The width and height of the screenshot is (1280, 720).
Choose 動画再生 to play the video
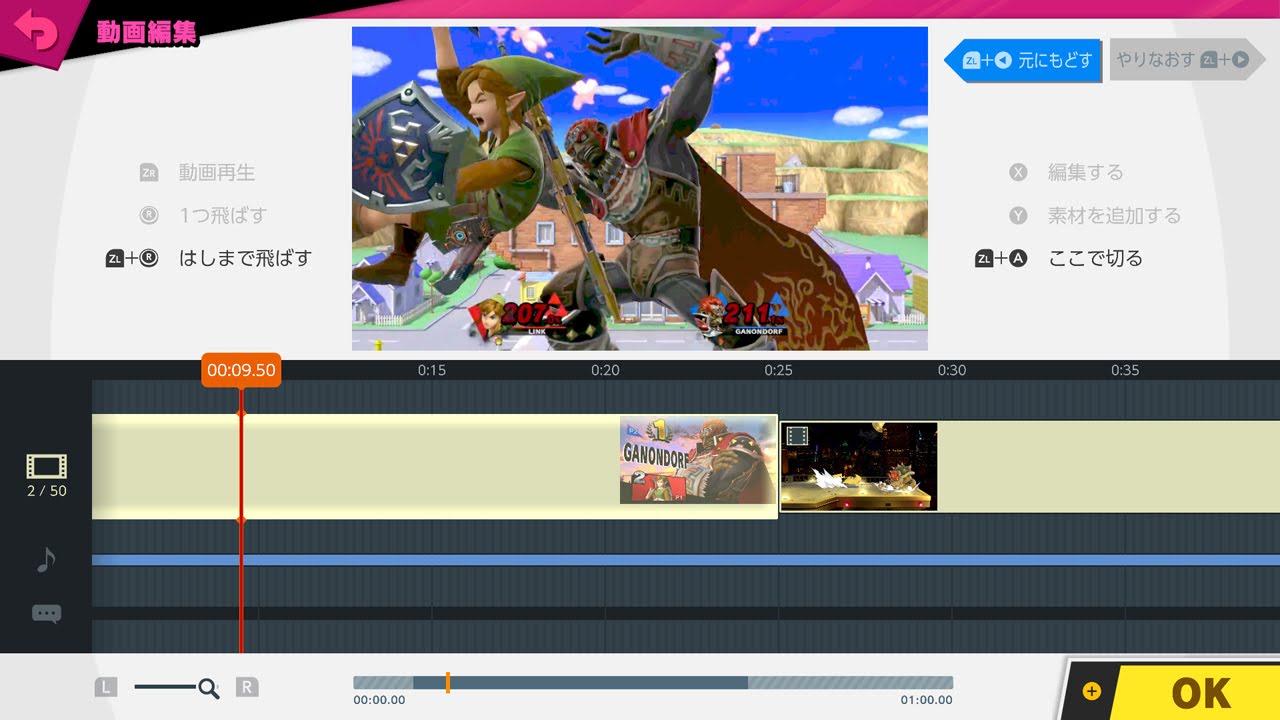(216, 173)
